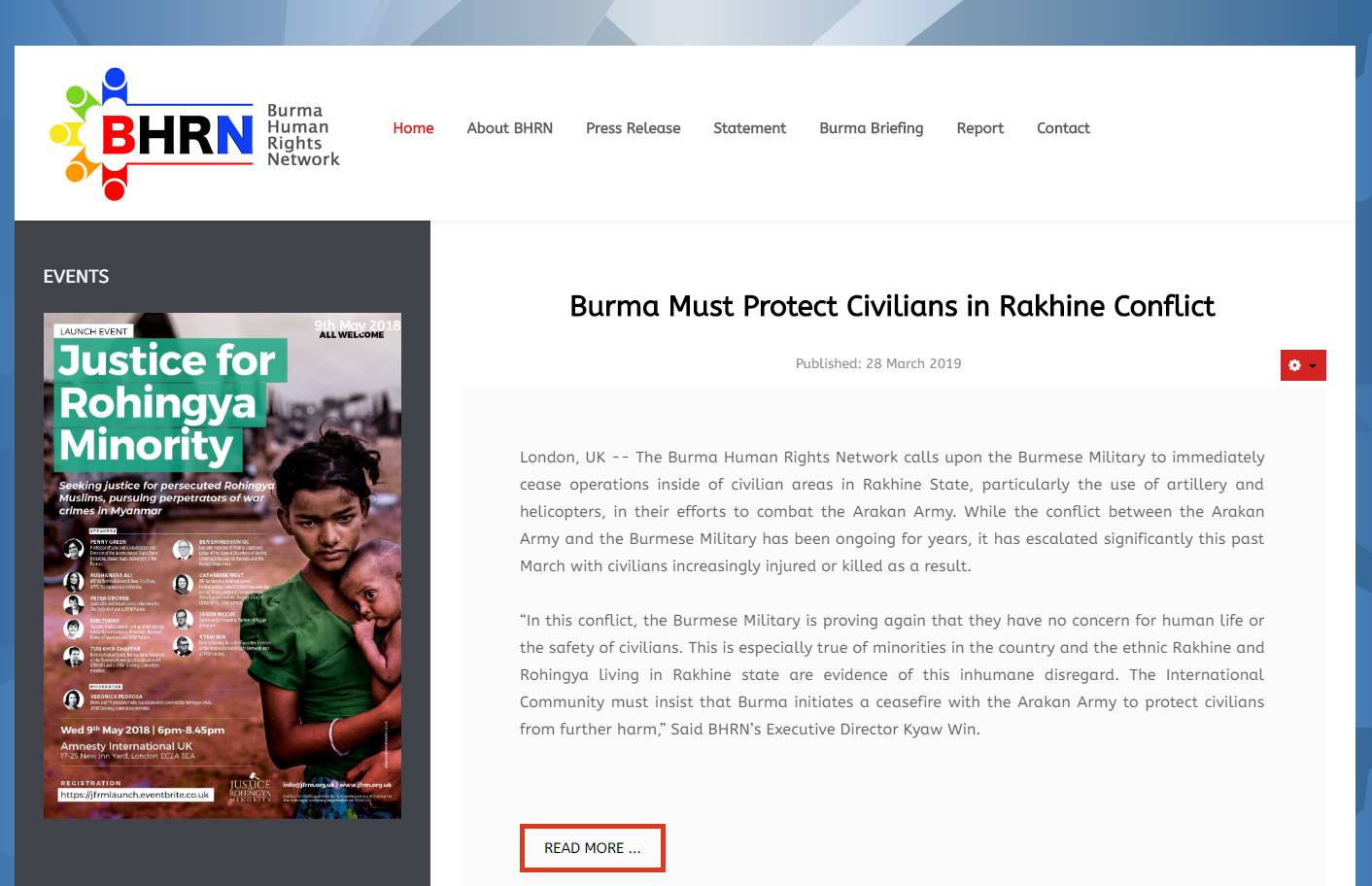View the Justice for Rohingya Minority poster

[223, 565]
